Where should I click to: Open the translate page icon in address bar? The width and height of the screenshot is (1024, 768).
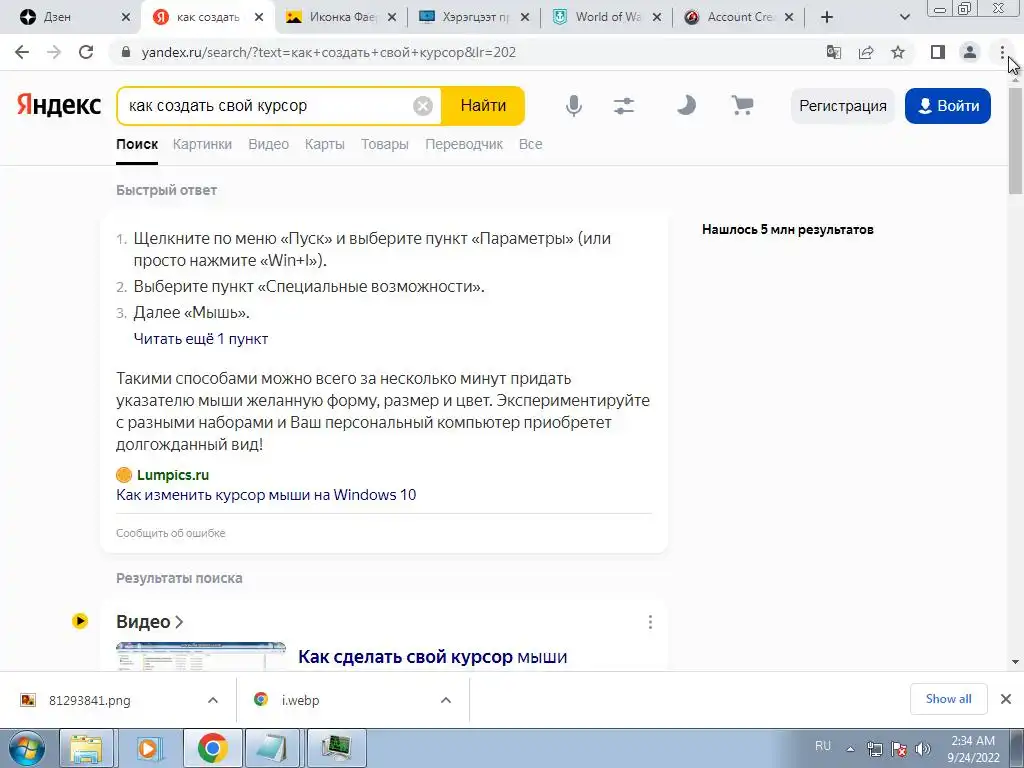pyautogui.click(x=833, y=52)
